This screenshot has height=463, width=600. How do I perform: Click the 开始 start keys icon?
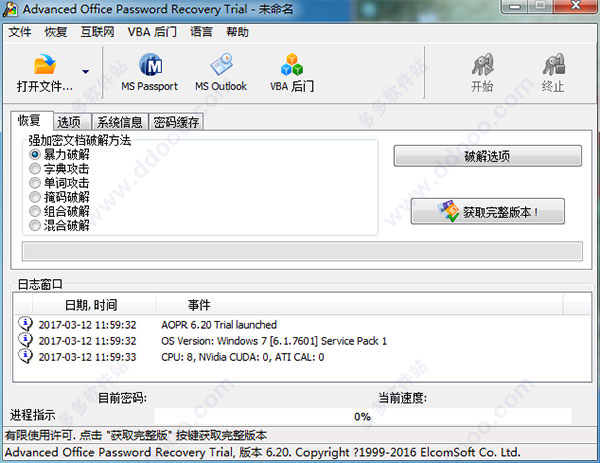pyautogui.click(x=482, y=64)
